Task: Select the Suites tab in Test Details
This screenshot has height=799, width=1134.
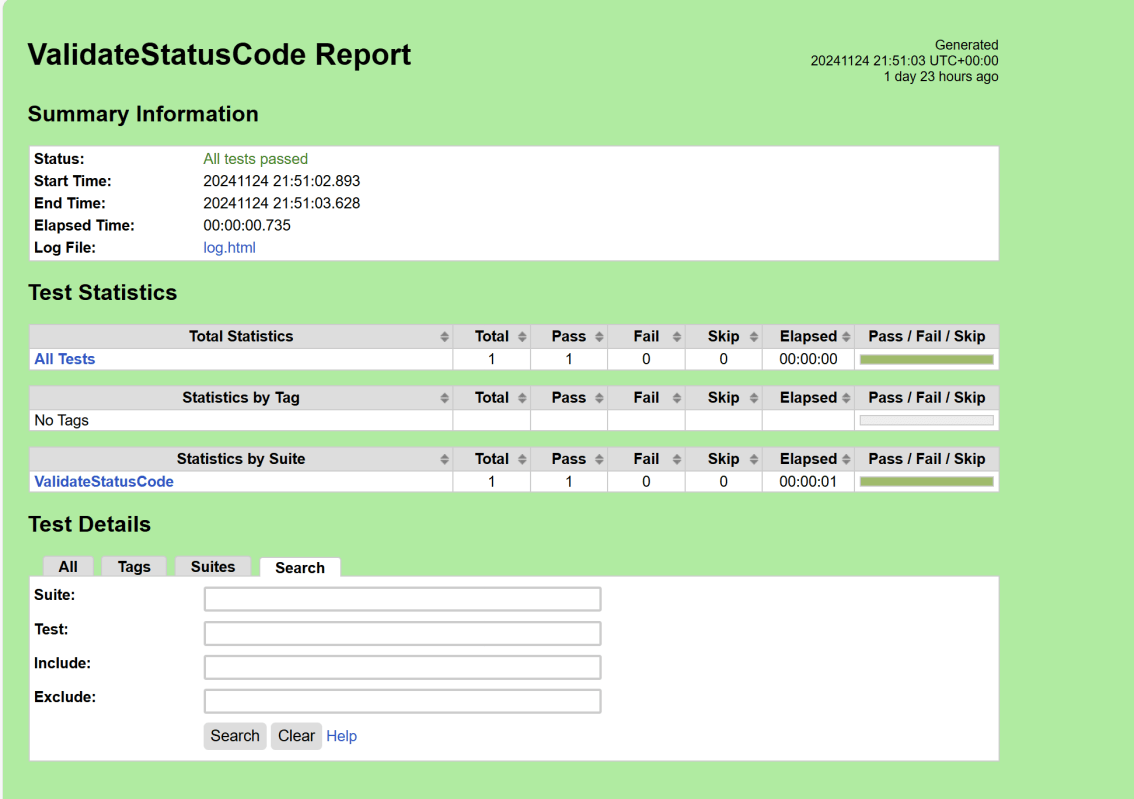Action: 213,567
